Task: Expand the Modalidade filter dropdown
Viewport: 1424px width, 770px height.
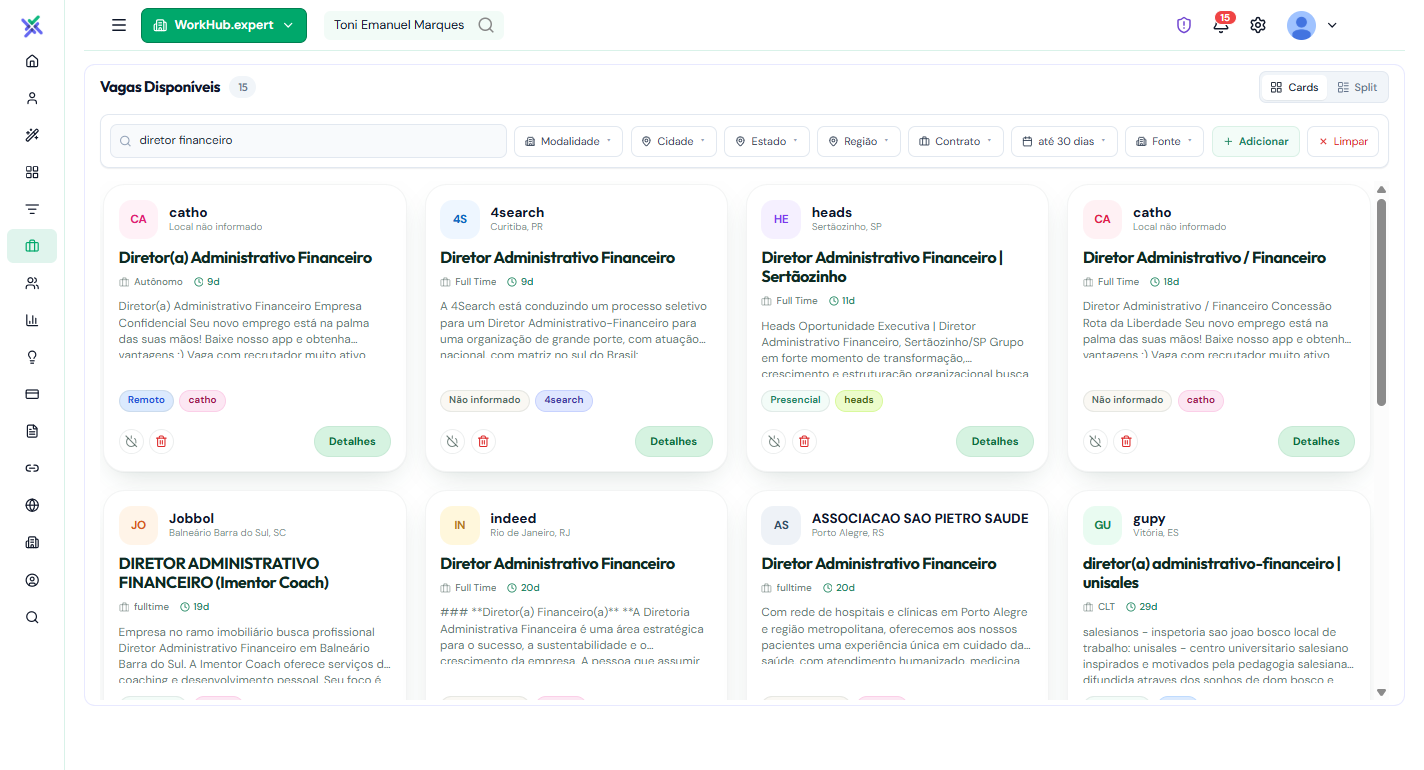Action: click(x=568, y=141)
